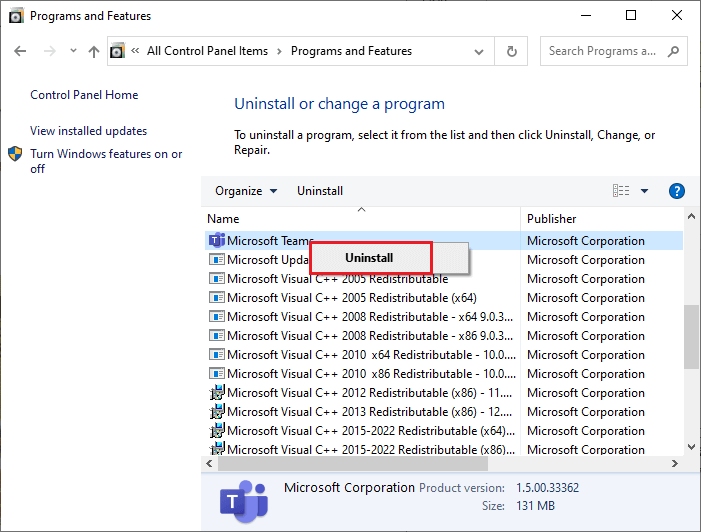This screenshot has width=701, height=532.
Task: Click the horizontal scrollbar left arrow
Action: pos(209,464)
